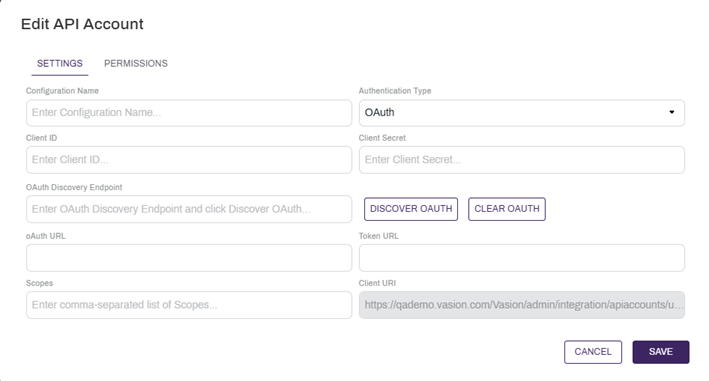This screenshot has width=709, height=381.
Task: Click the Edit API Account title
Action: pyautogui.click(x=82, y=24)
